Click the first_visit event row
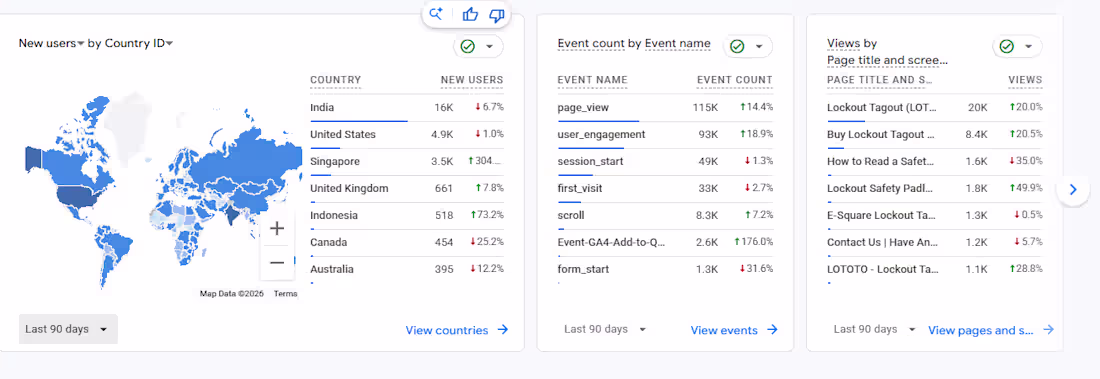 665,189
